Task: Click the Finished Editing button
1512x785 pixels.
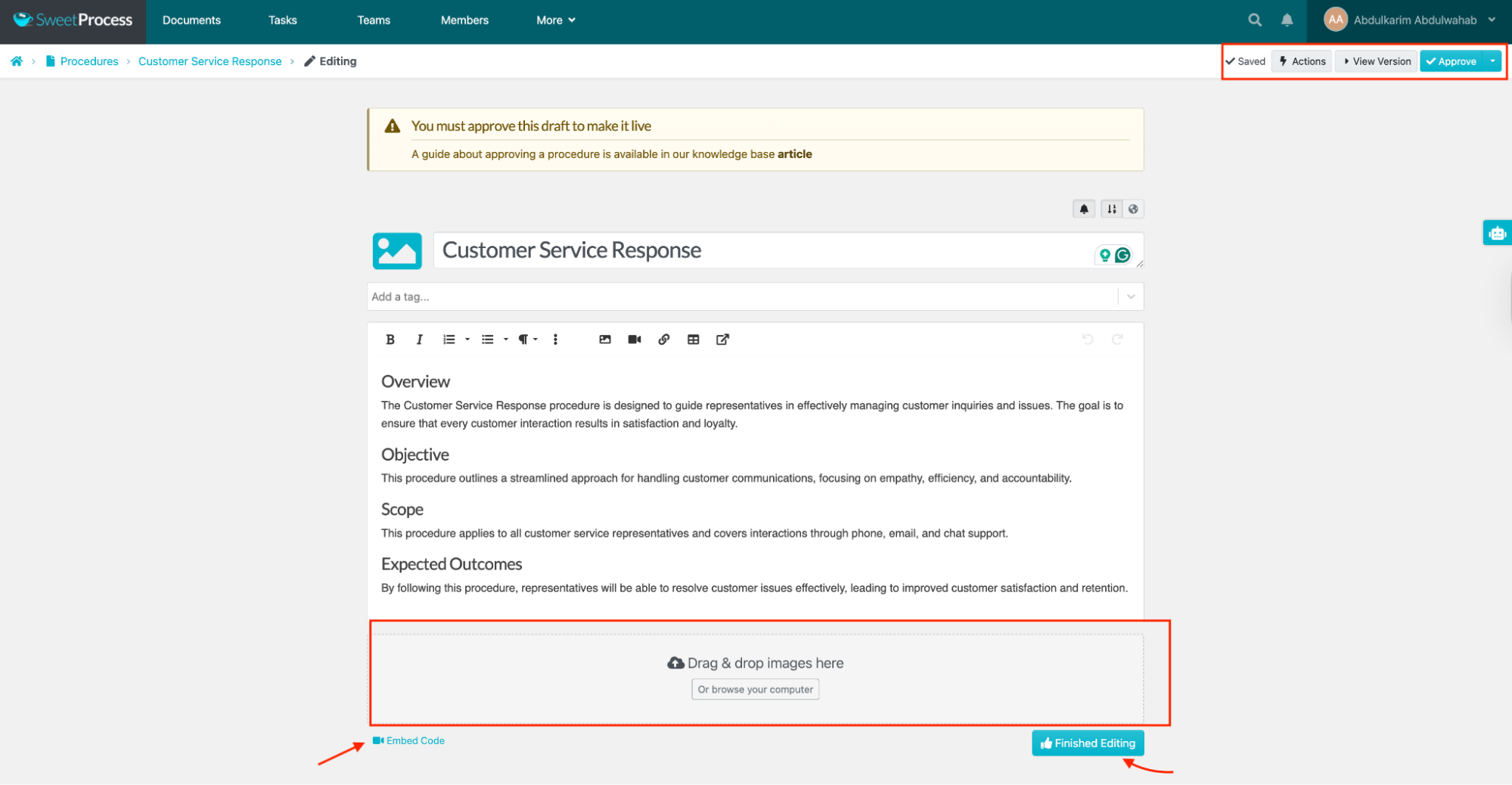Action: click(1087, 743)
